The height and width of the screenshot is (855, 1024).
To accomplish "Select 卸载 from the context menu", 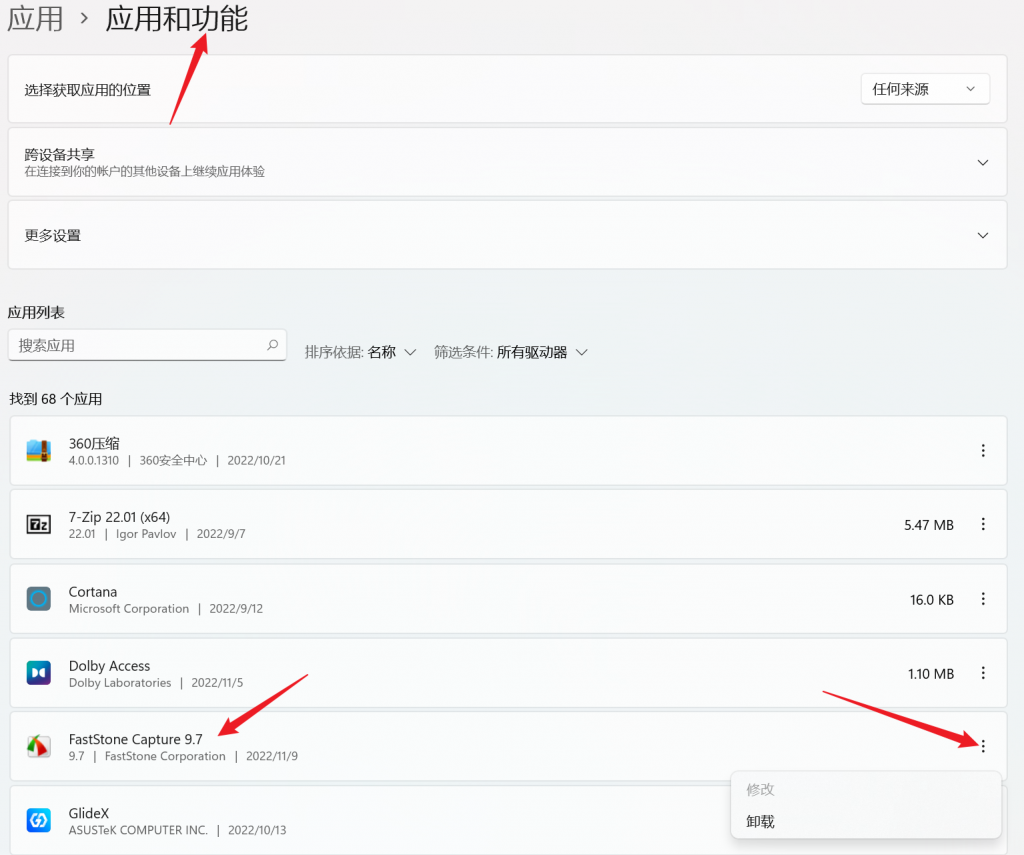I will point(760,822).
